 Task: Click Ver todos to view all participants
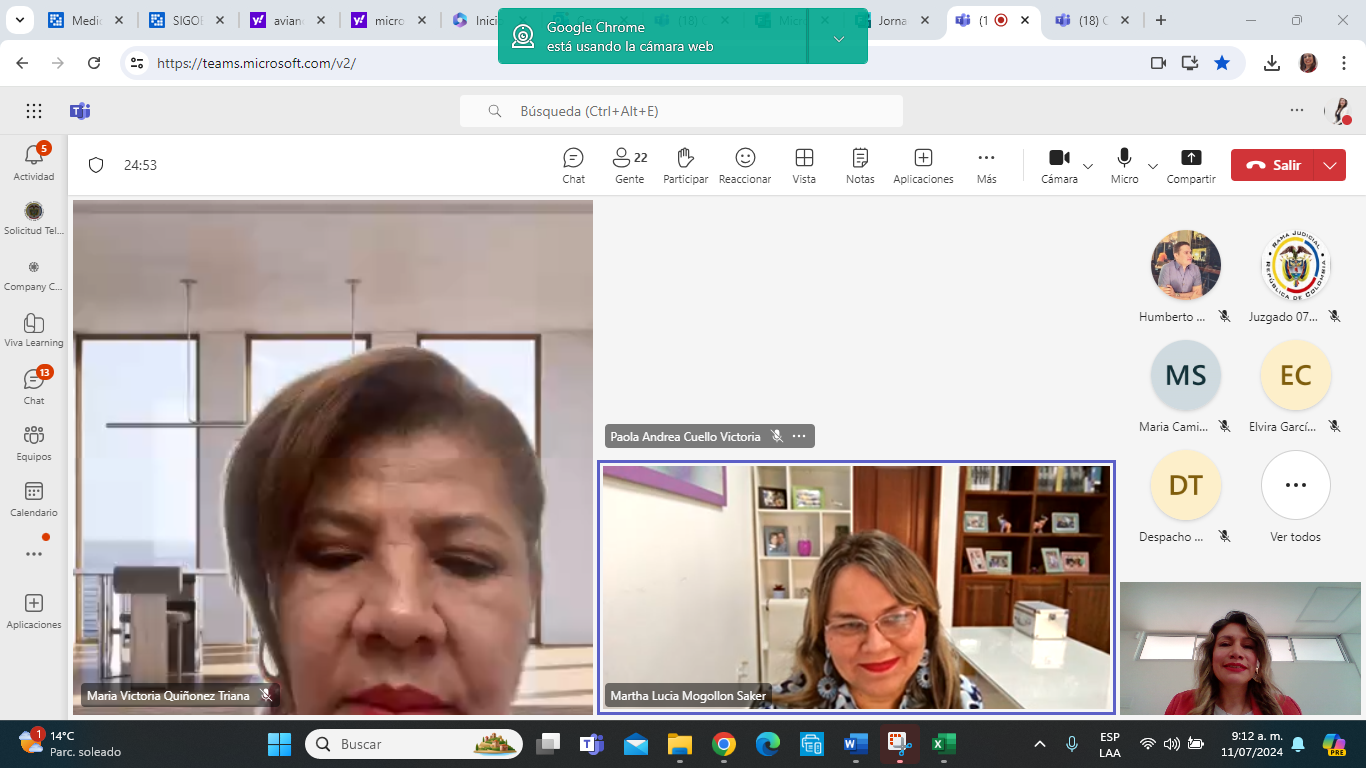tap(1295, 496)
